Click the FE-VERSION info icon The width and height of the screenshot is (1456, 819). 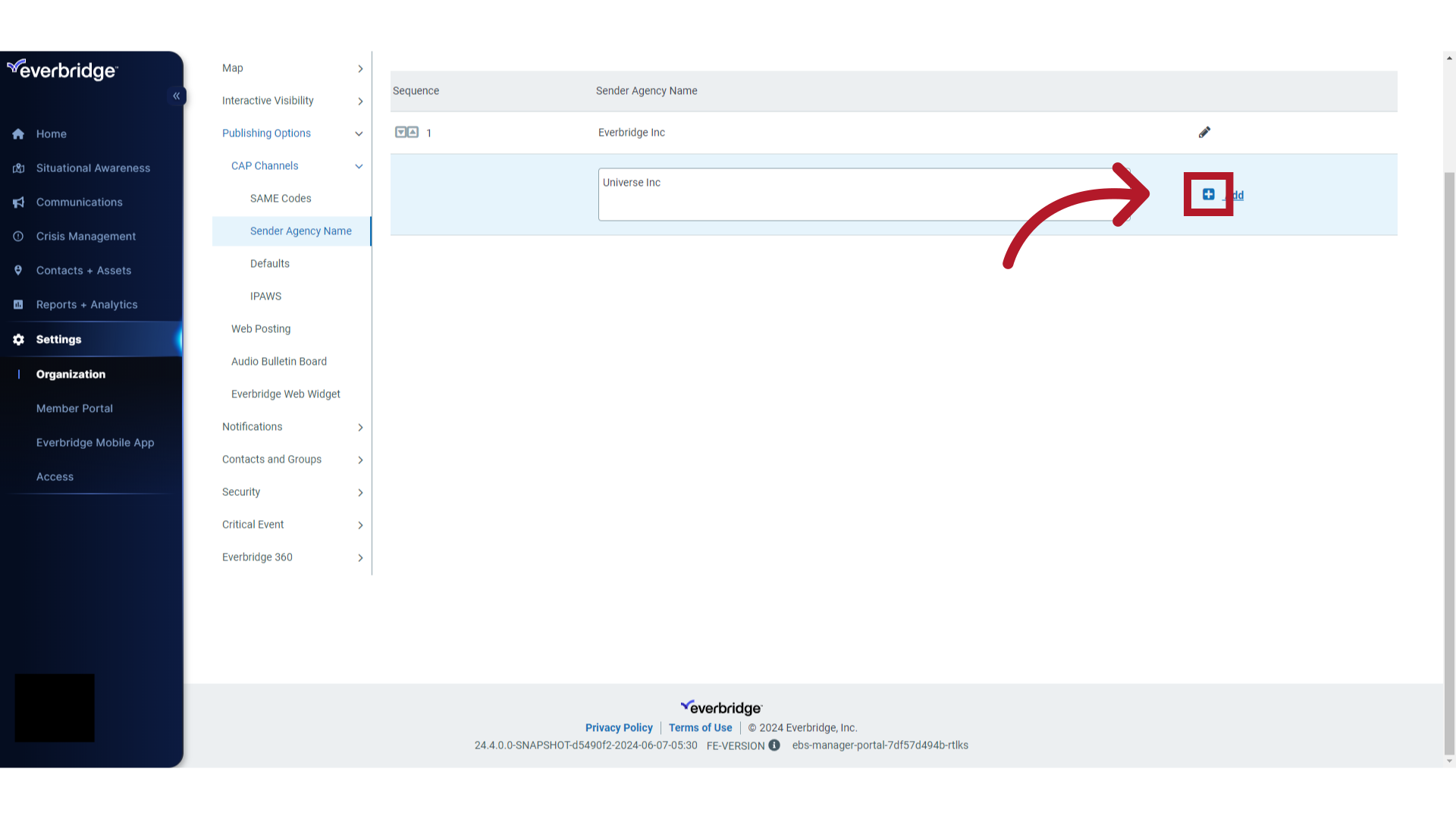[x=774, y=745]
